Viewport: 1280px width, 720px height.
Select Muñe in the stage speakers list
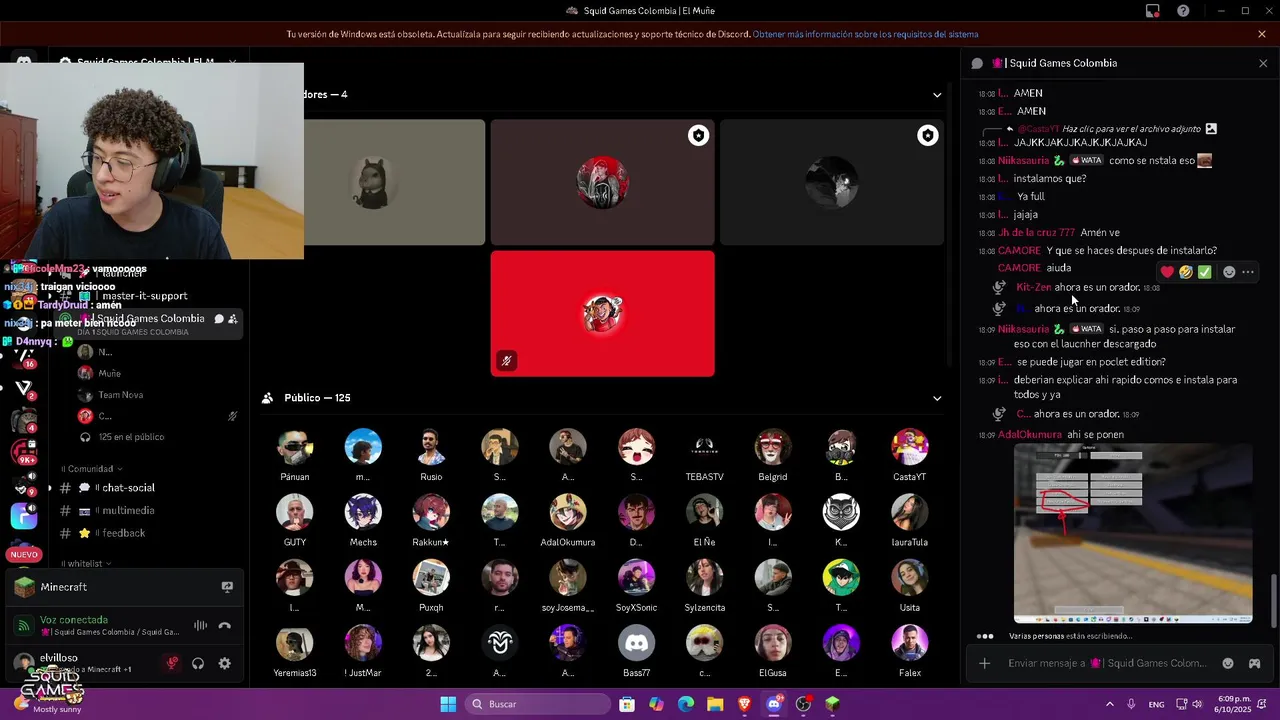110,374
